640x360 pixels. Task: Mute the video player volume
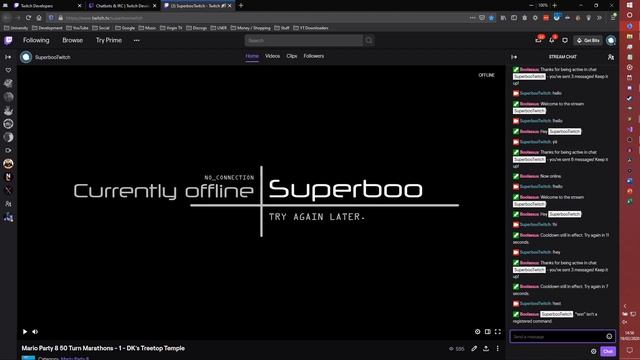click(35, 332)
